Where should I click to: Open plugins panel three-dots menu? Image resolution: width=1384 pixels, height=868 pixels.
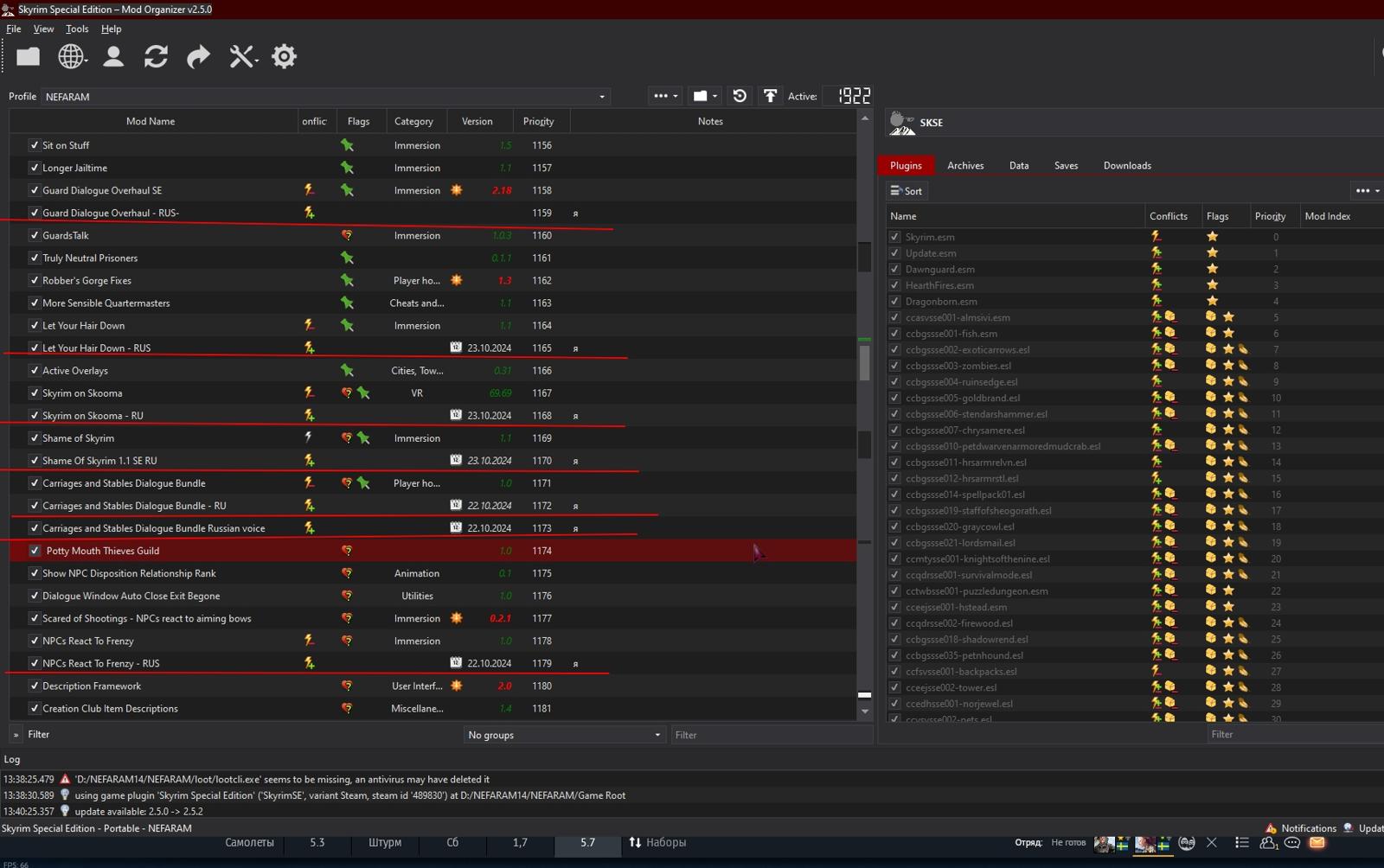[x=1367, y=191]
